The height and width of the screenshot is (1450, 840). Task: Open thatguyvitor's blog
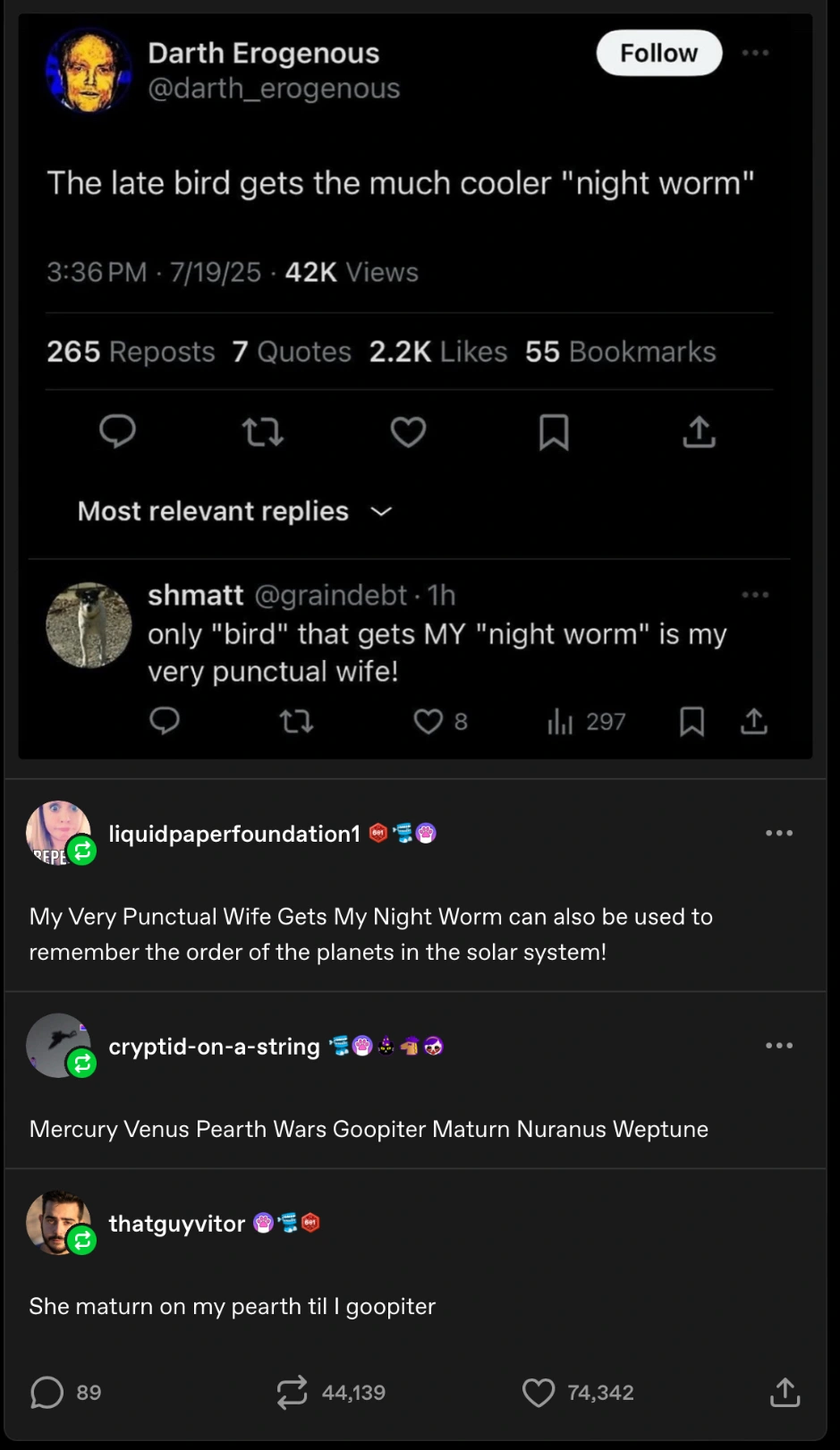click(x=176, y=1223)
